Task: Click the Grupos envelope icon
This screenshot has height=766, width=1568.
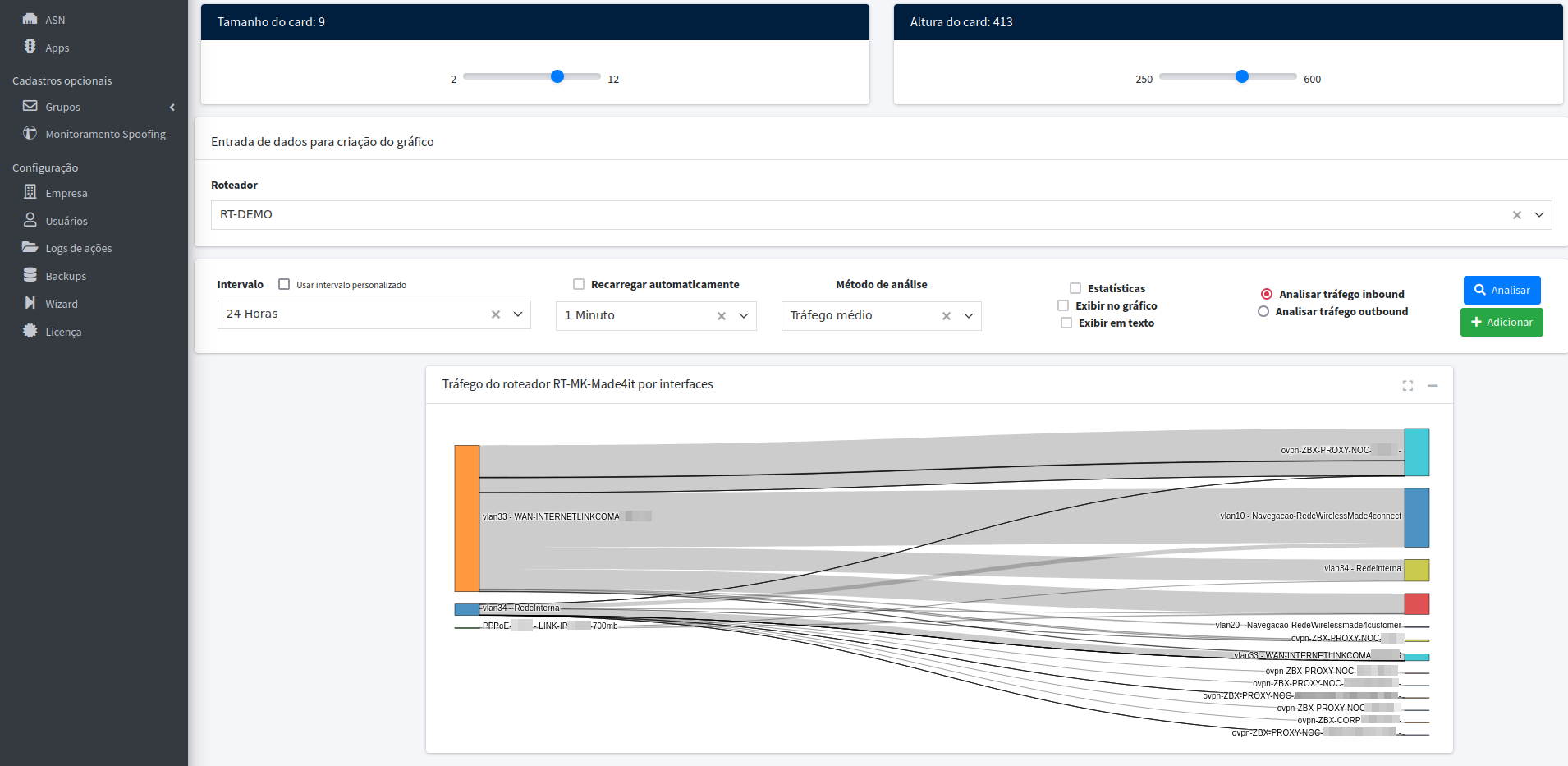Action: pyautogui.click(x=30, y=106)
